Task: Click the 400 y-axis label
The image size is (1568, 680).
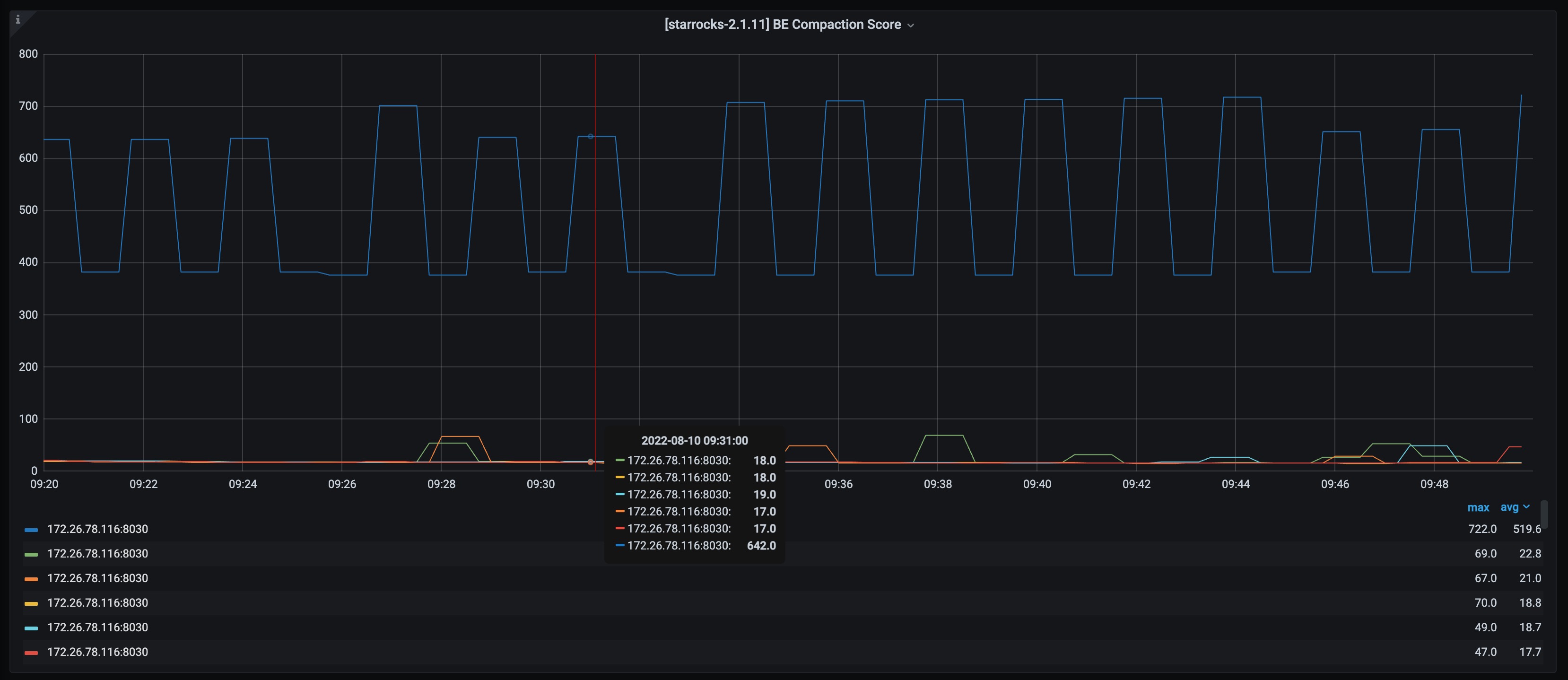Action: click(x=28, y=262)
